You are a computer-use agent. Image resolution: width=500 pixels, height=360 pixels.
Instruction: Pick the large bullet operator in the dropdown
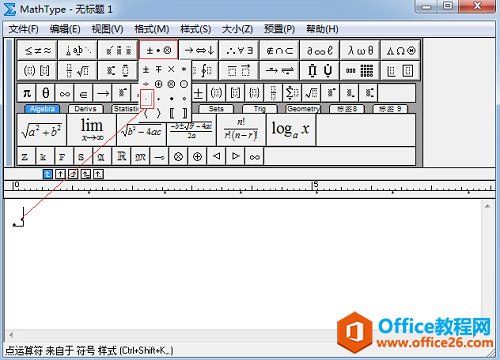click(x=171, y=99)
